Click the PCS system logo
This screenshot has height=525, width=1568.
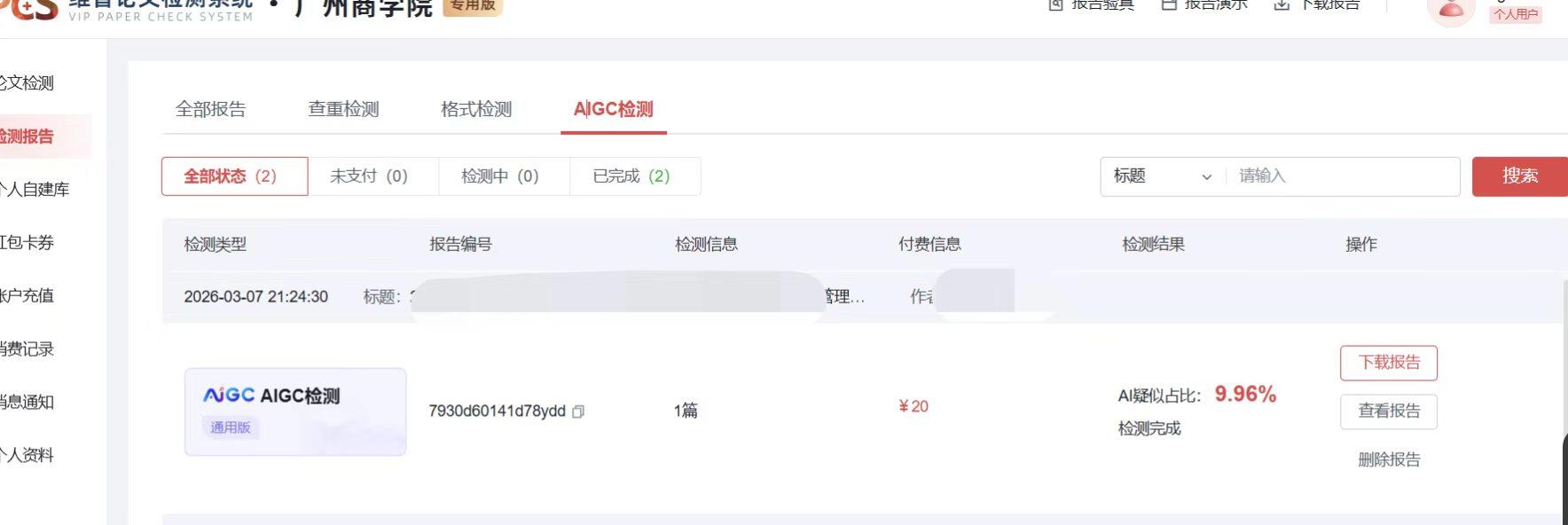tap(31, 7)
